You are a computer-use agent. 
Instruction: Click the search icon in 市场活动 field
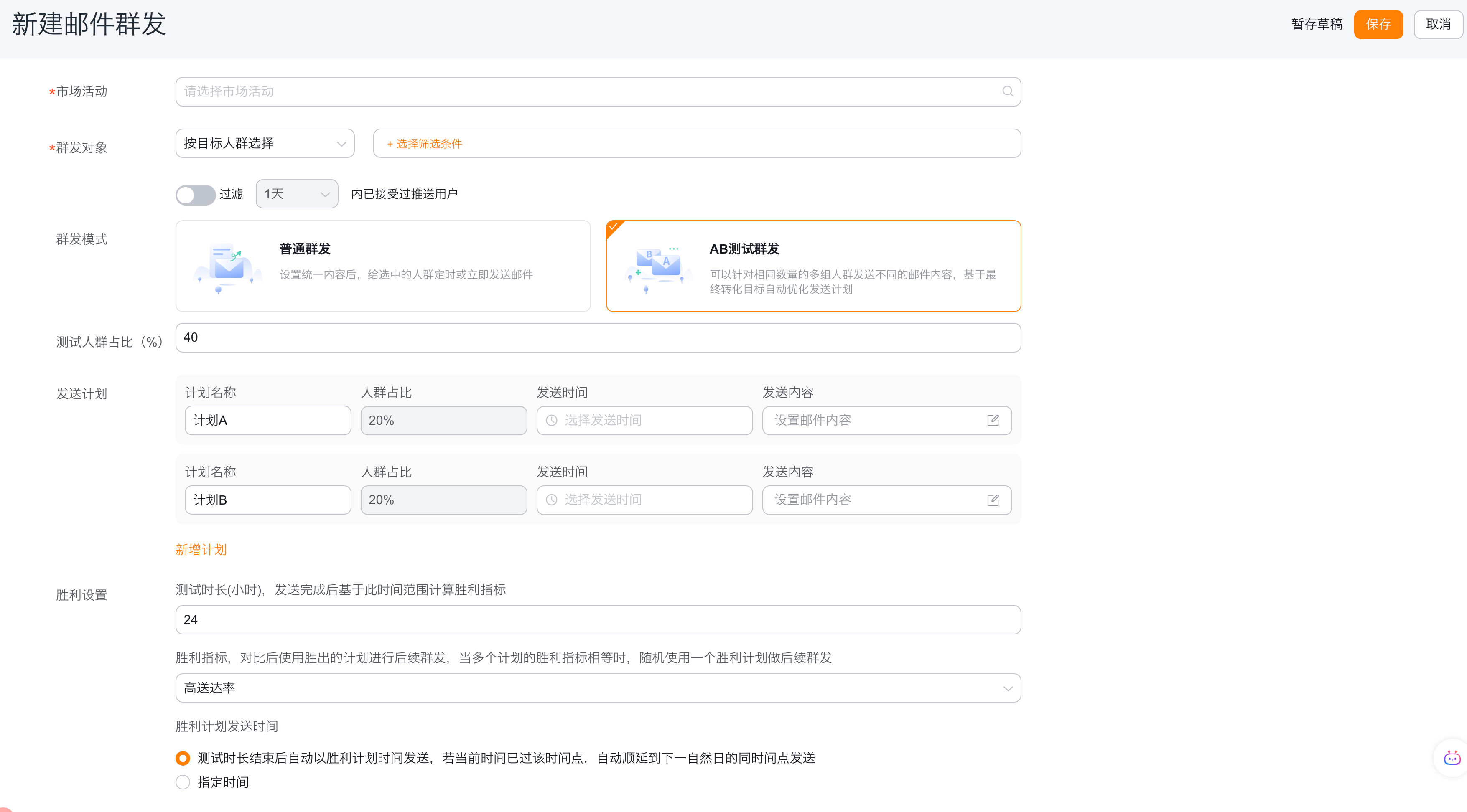pyautogui.click(x=1007, y=91)
